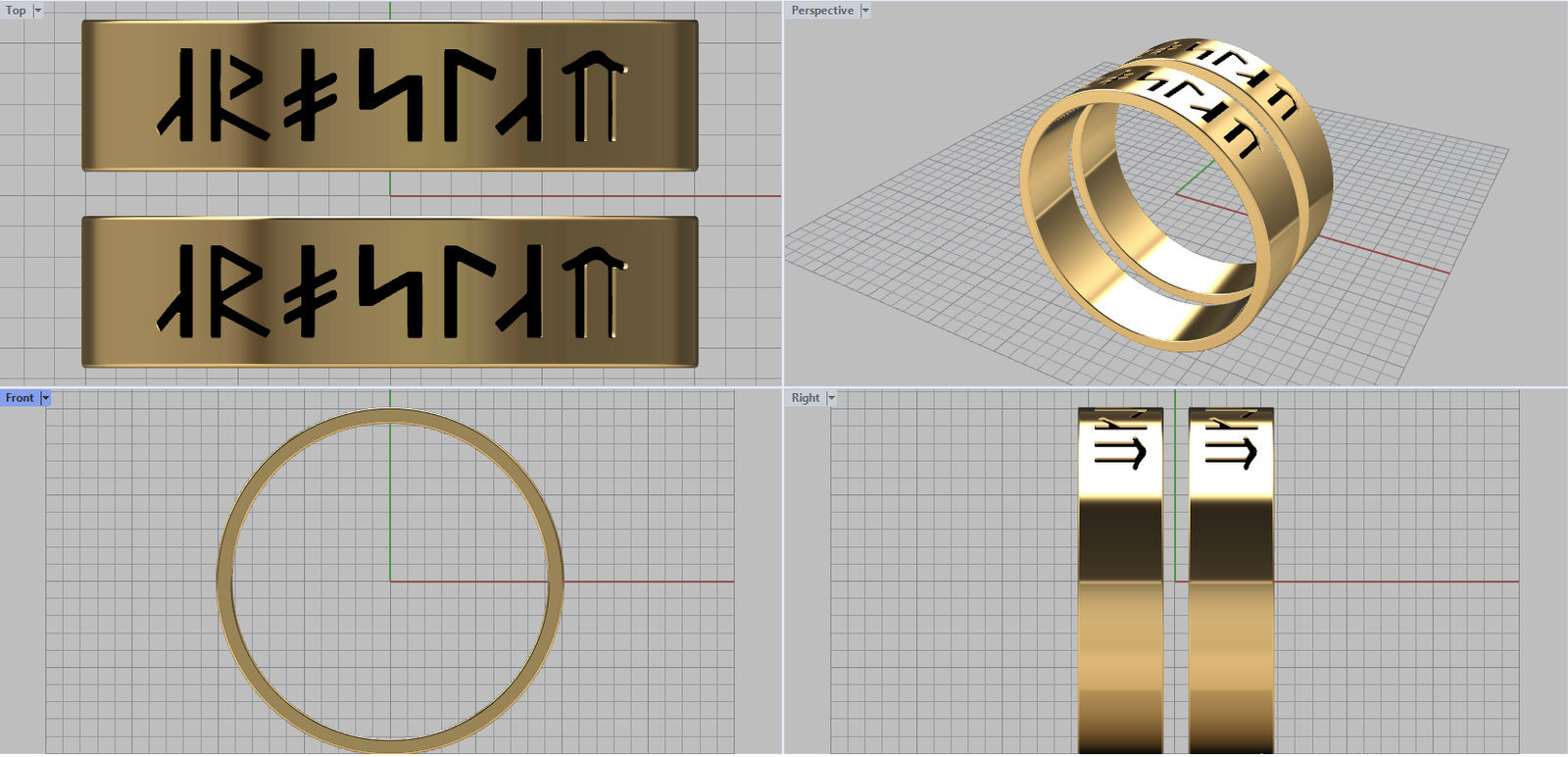Select the highlighted Front viewport label

click(20, 398)
